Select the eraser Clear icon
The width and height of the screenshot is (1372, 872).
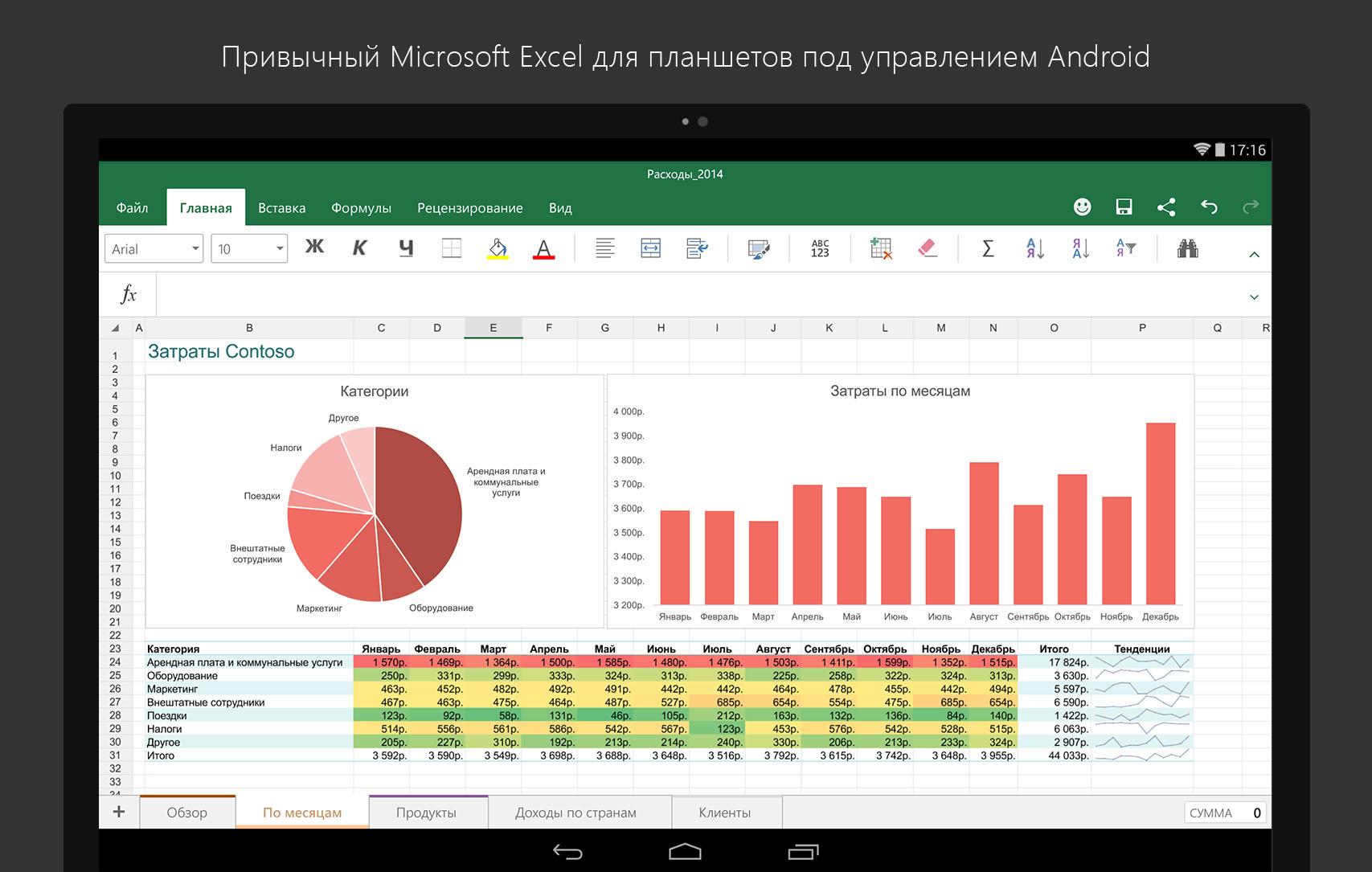[928, 248]
